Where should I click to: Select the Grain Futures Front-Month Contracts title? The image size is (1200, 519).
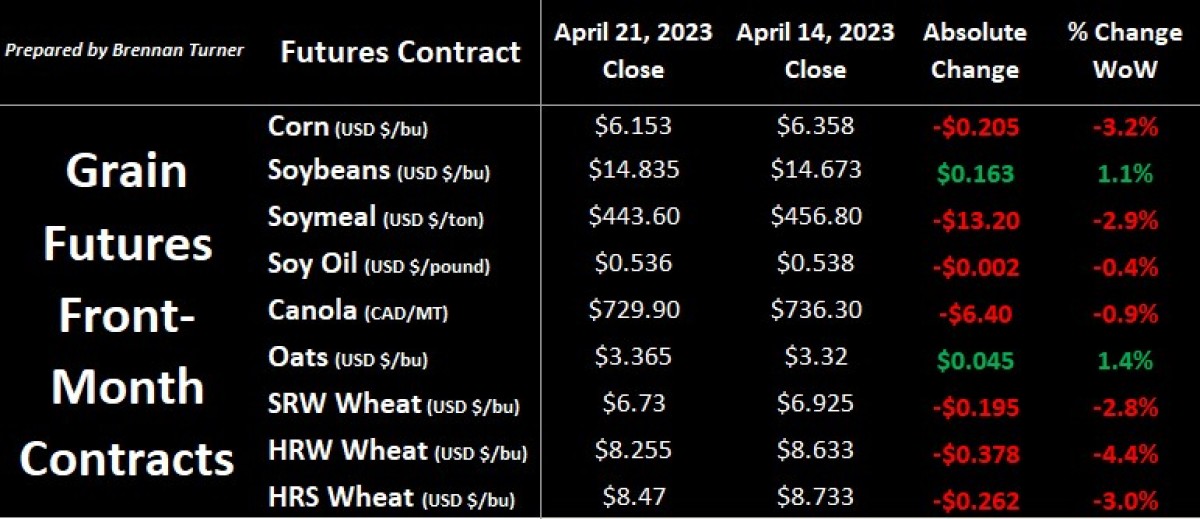coord(128,315)
